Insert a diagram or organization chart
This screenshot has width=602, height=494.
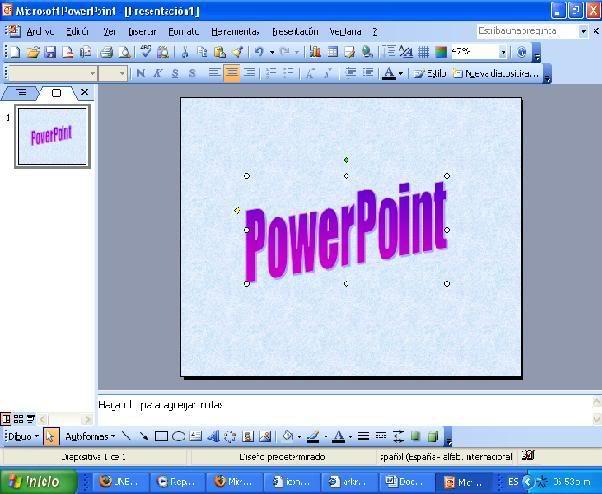[x=230, y=436]
